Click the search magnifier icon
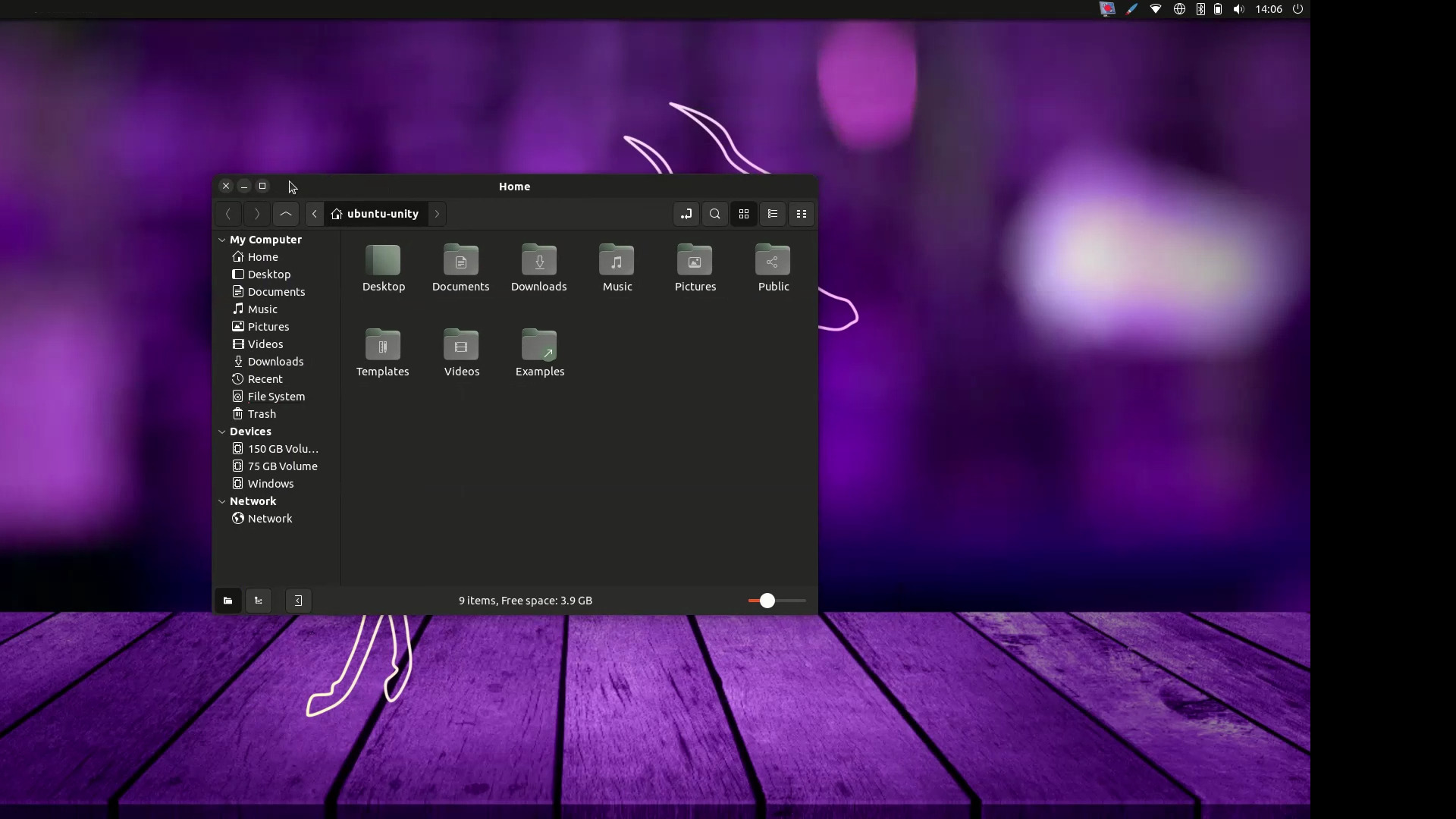This screenshot has width=1456, height=819. [x=714, y=214]
